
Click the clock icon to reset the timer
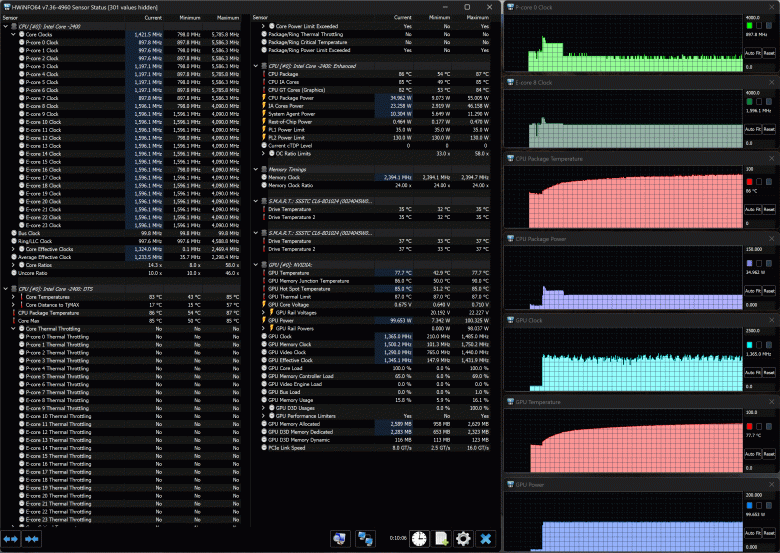[419, 539]
